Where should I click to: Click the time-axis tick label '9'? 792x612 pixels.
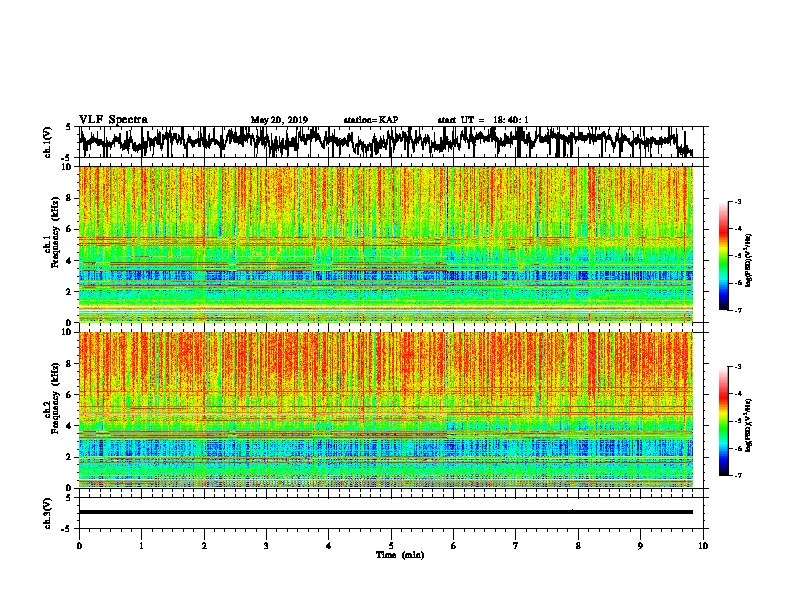(x=640, y=546)
